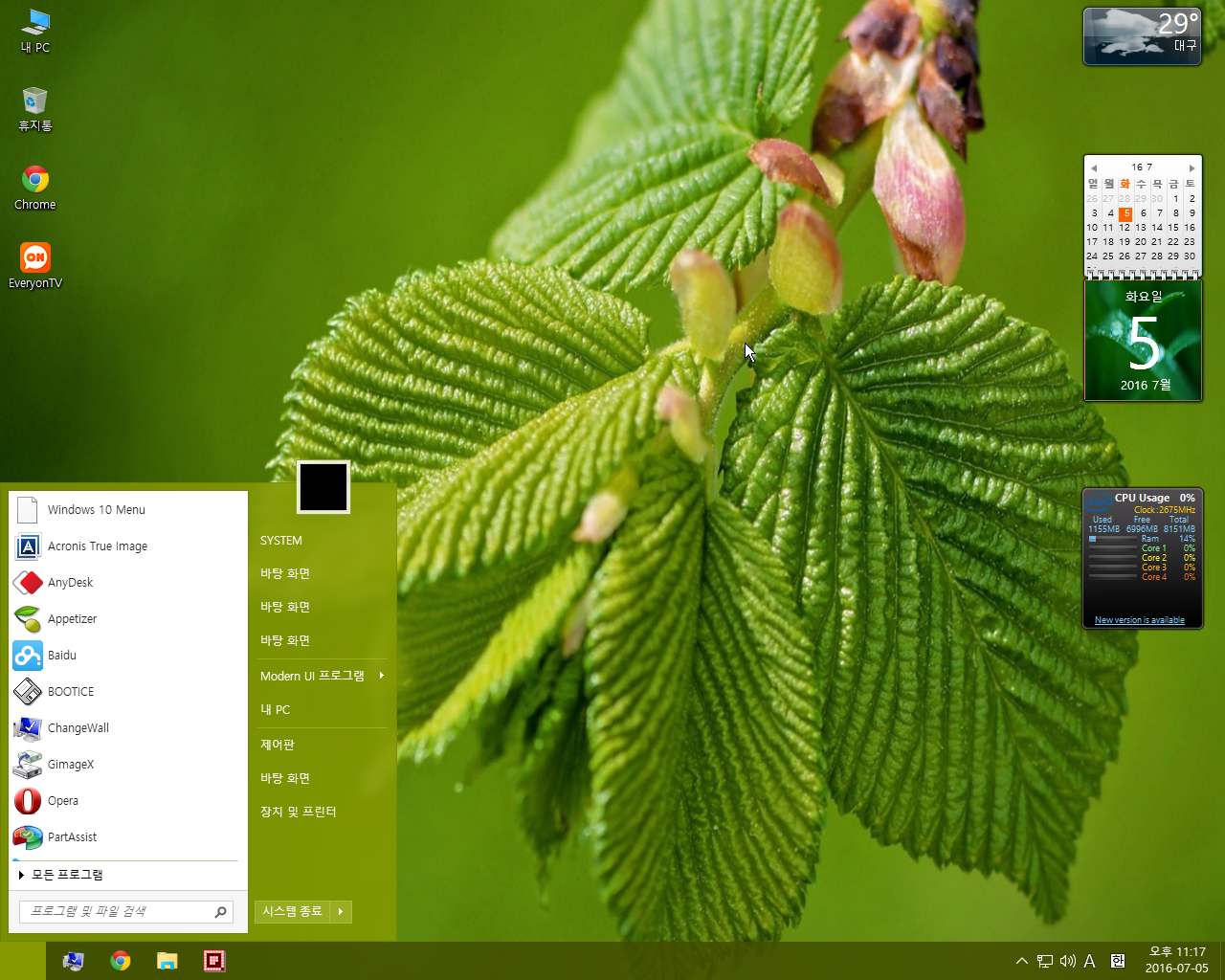Launch Chrome from the desktop shortcut
Image resolution: width=1225 pixels, height=980 pixels.
(35, 188)
